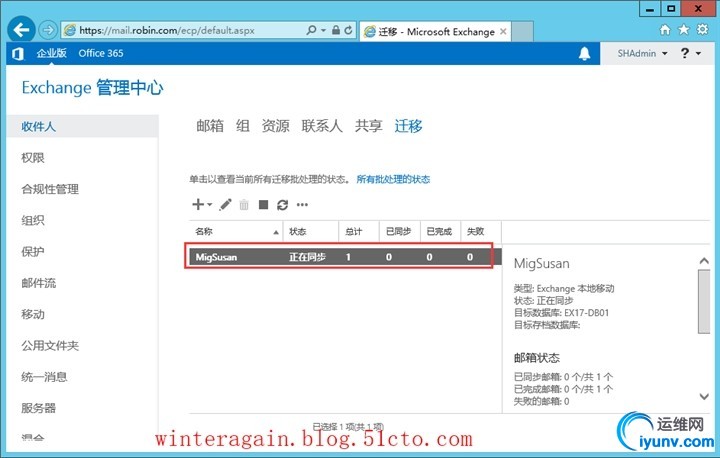Click the MigSusan title in details pane
This screenshot has height=458, width=720.
[x=541, y=264]
